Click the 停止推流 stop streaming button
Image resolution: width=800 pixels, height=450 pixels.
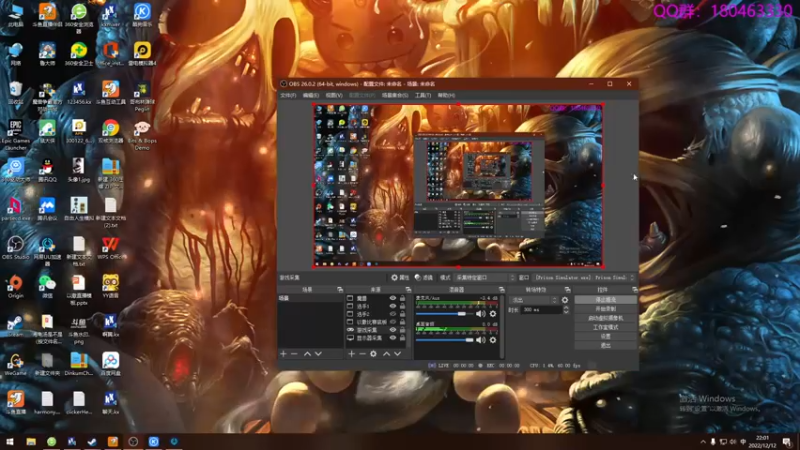click(x=606, y=300)
